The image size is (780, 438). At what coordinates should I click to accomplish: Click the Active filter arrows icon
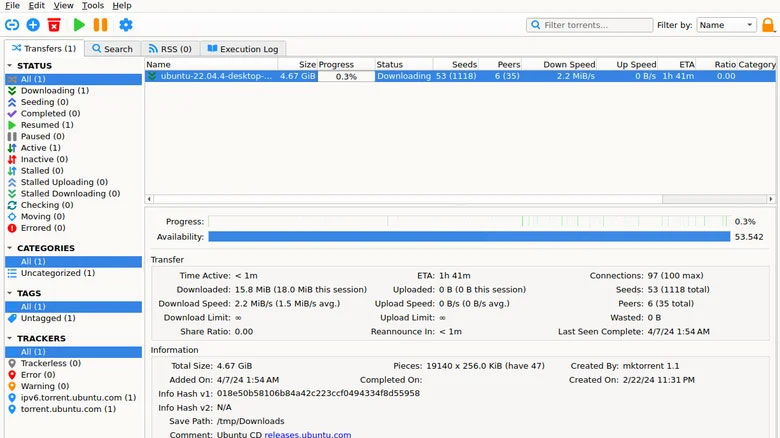[12, 148]
